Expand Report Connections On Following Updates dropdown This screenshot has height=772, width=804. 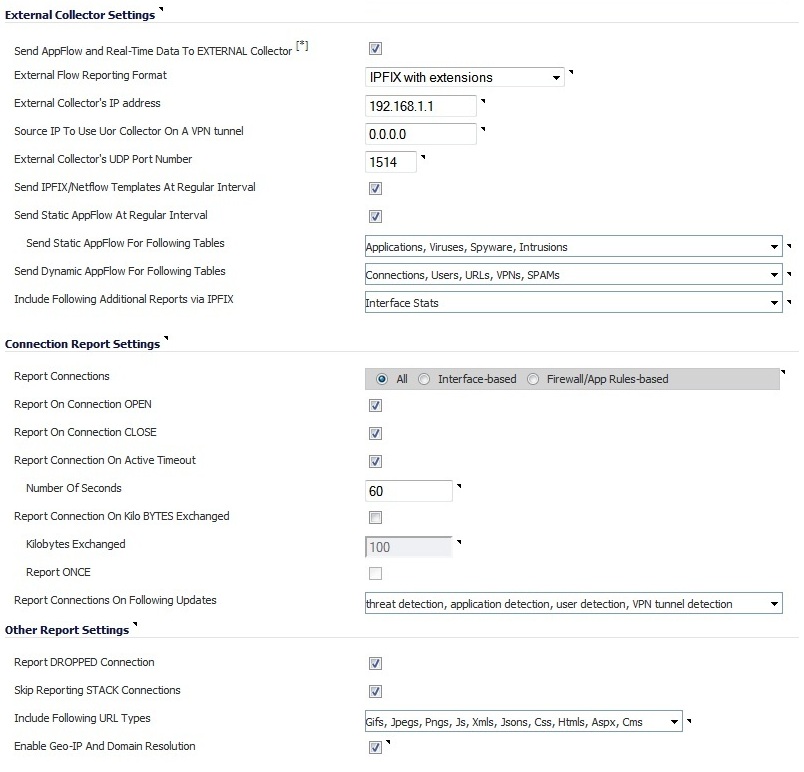point(573,604)
